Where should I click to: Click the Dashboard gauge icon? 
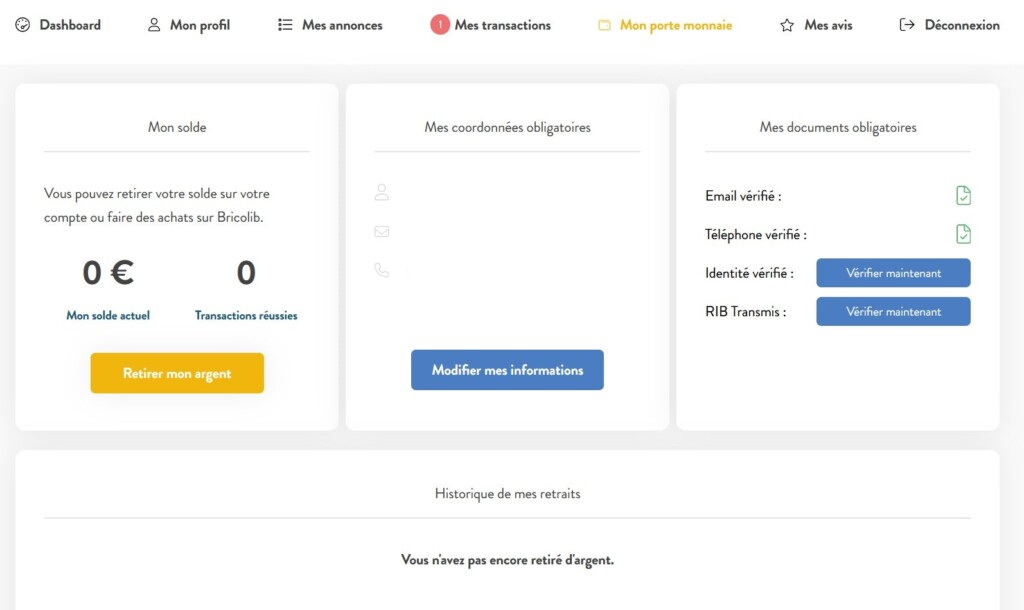23,25
